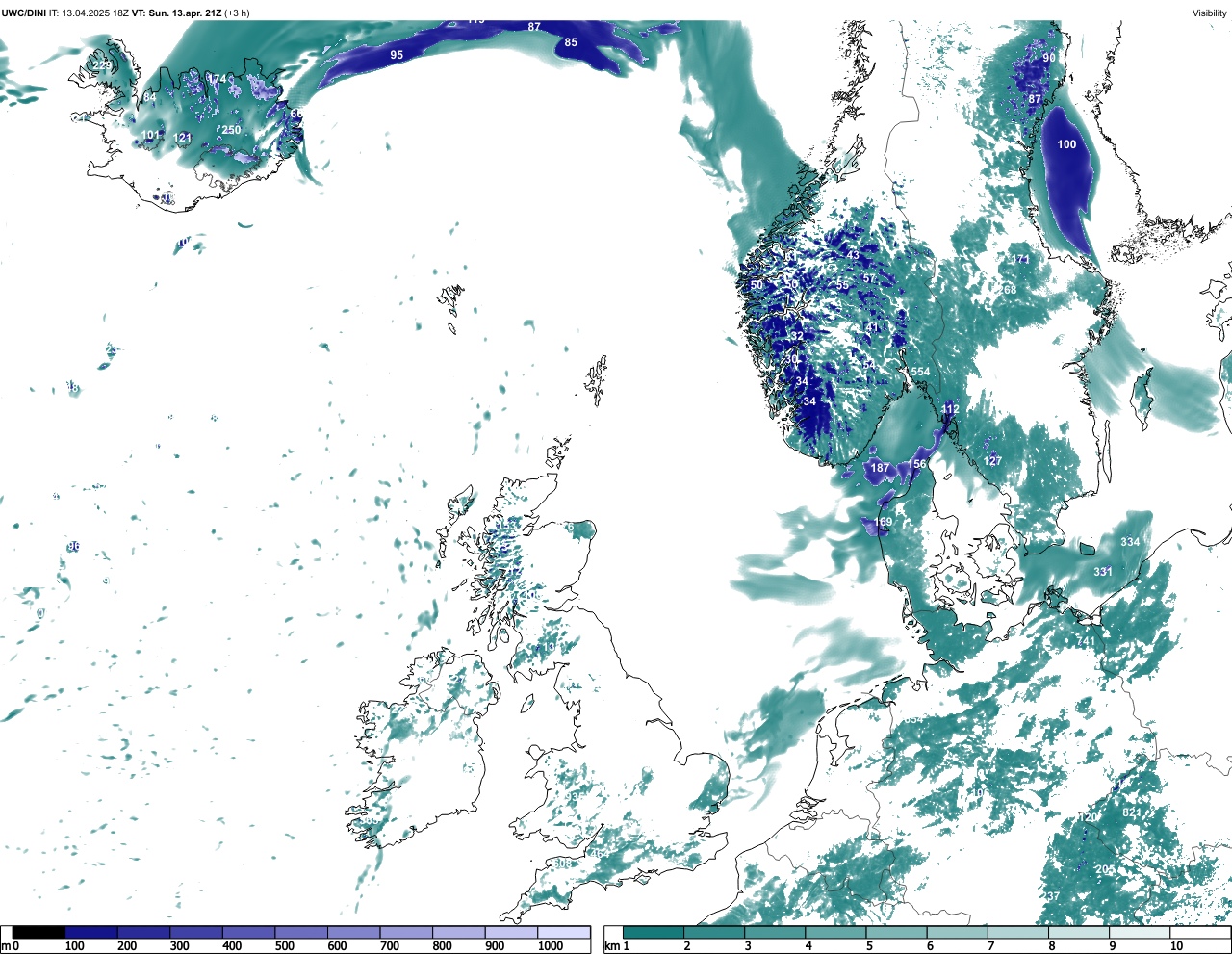Viewport: 1232px width, 954px height.
Task: Click the dark navy 100–200 m legend swatch
Action: [x=91, y=933]
